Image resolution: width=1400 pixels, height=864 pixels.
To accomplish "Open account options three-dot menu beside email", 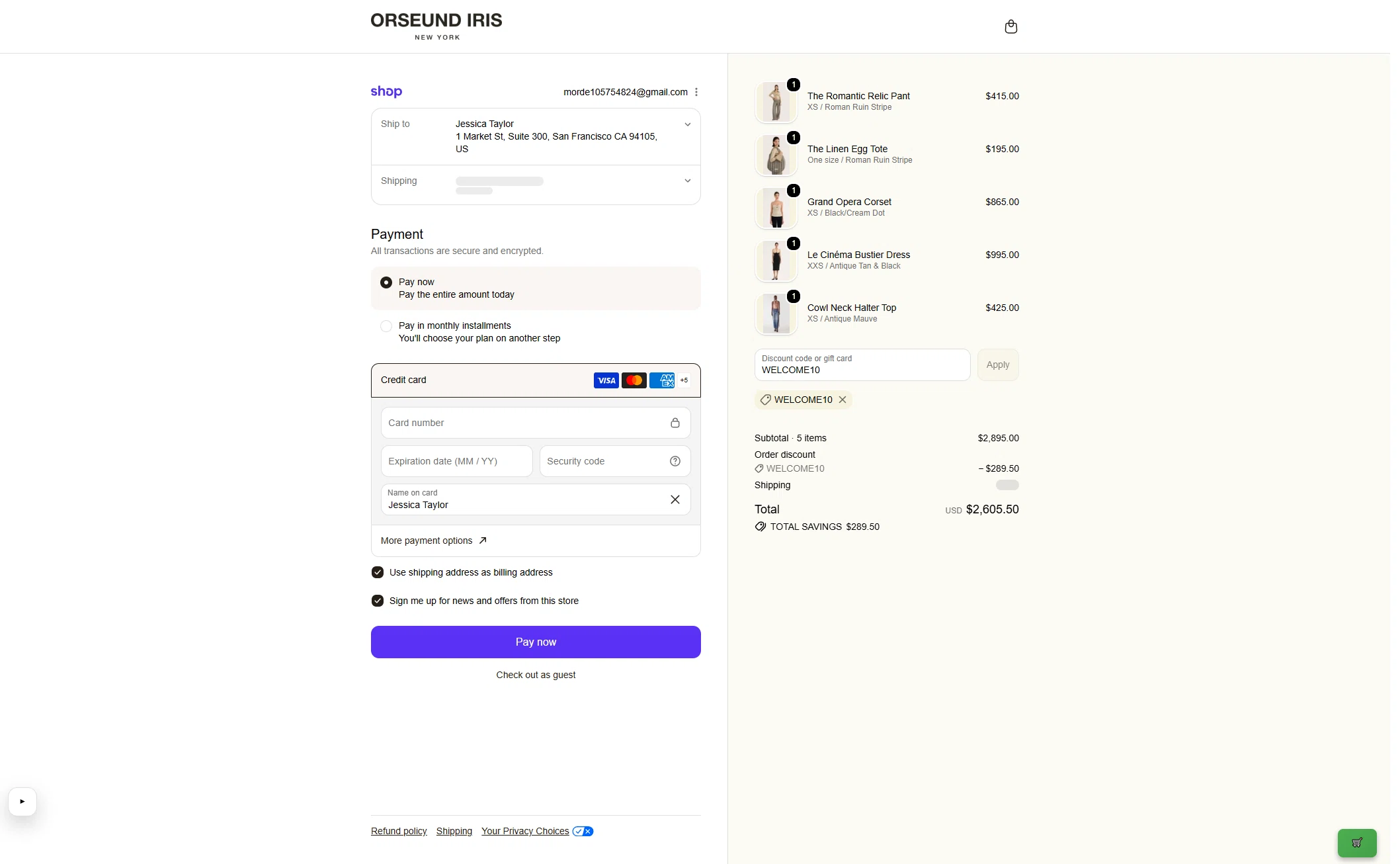I will (x=696, y=92).
